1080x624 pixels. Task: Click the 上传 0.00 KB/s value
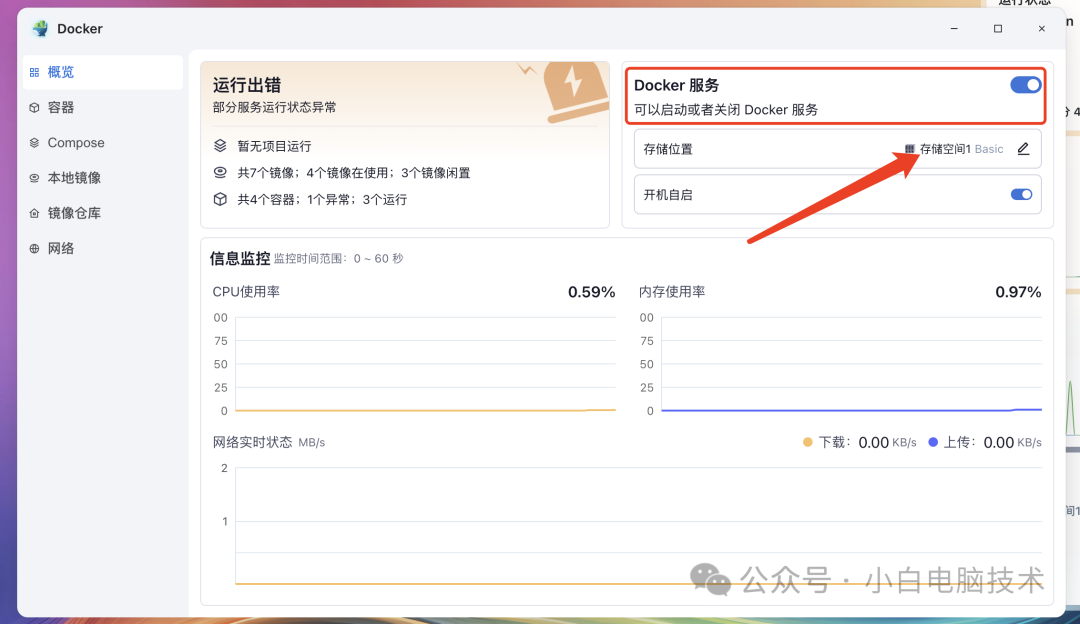pos(1012,442)
